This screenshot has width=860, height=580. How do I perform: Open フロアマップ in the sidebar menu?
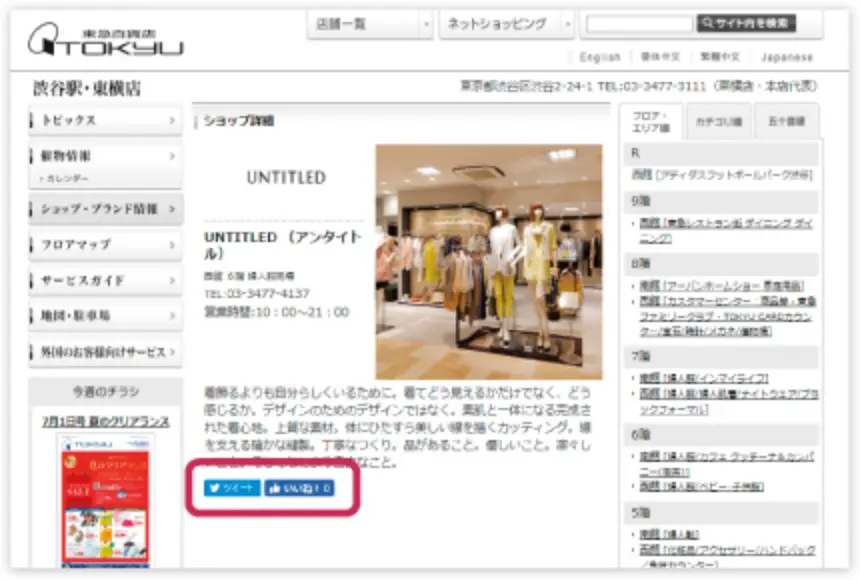point(105,244)
